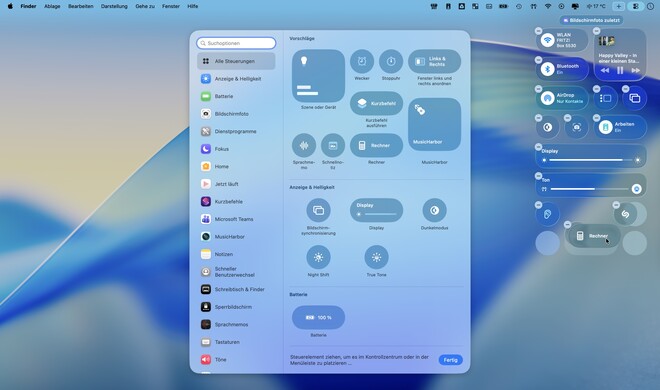Viewport: 660px width, 390px height.
Task: Open the Apple menu
Action: pos(10,6)
